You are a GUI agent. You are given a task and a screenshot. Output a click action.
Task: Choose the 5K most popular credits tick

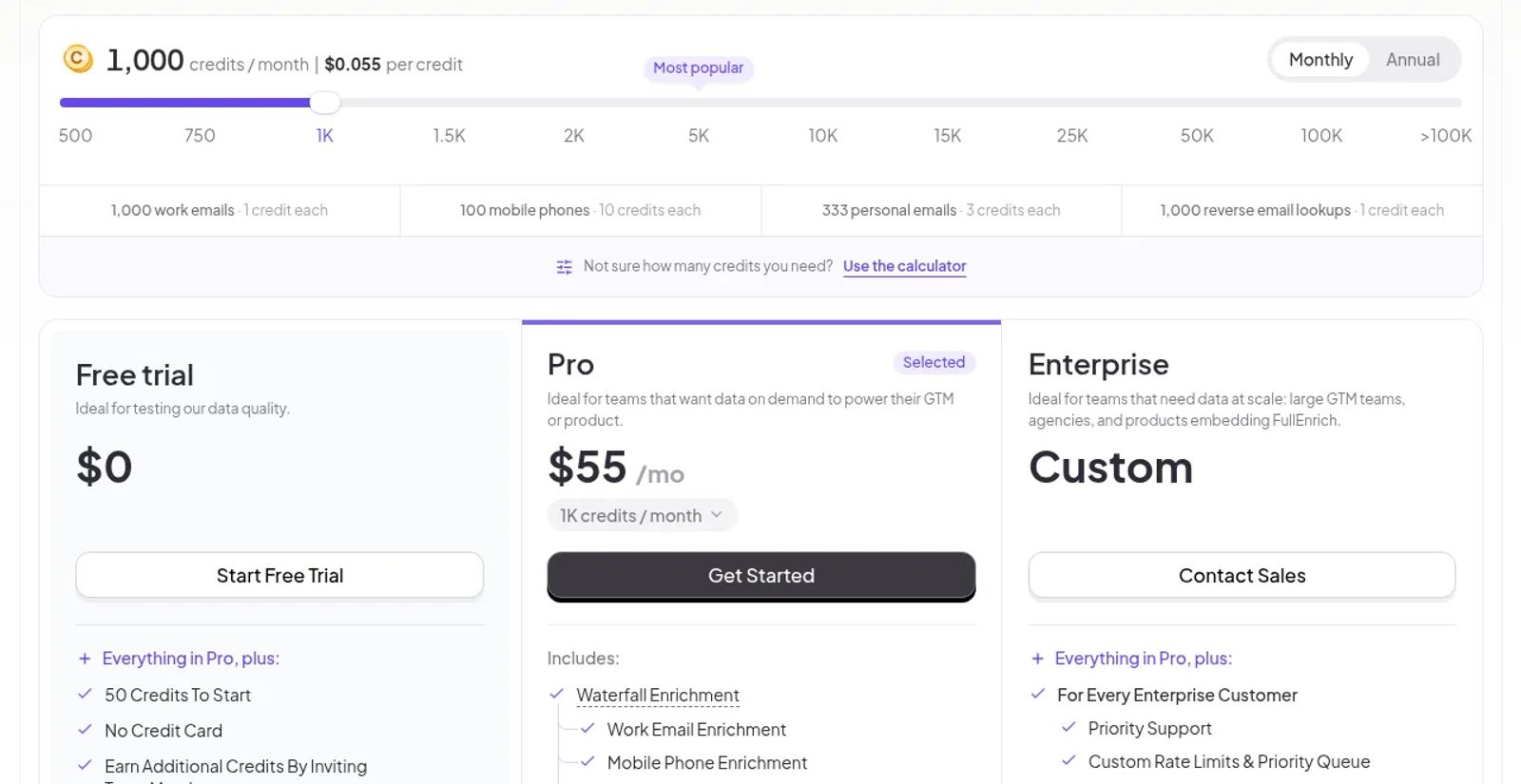pyautogui.click(x=699, y=136)
